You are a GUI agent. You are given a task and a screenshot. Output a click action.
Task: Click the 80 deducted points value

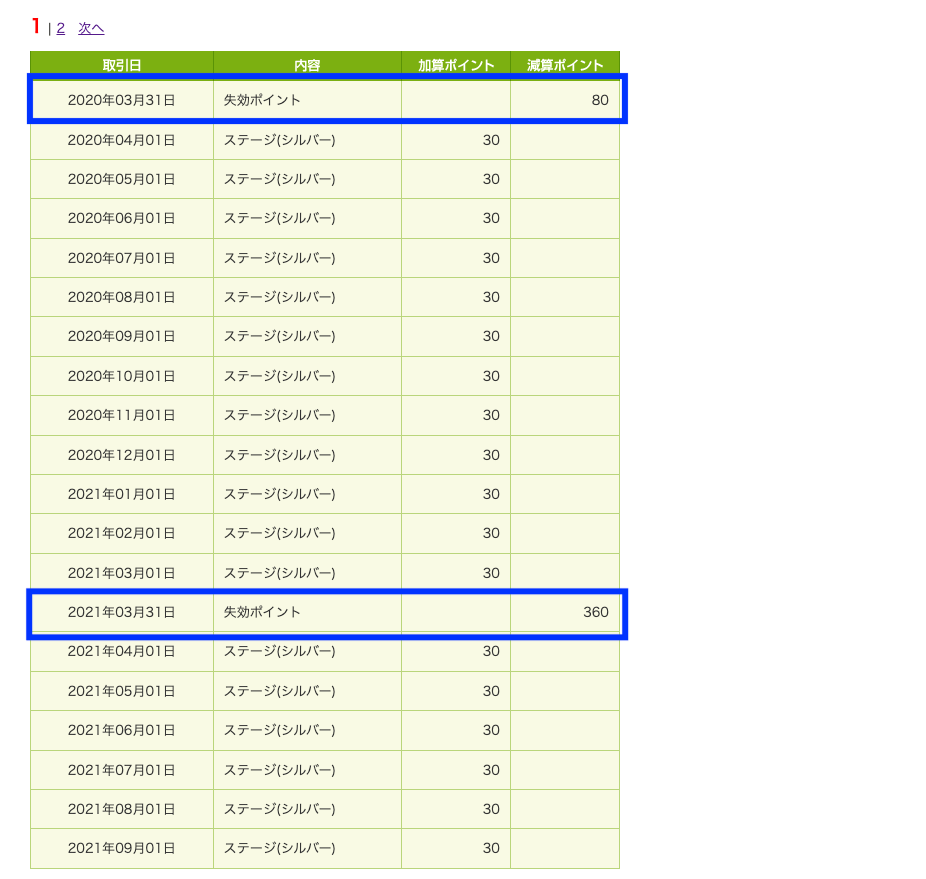pos(599,100)
